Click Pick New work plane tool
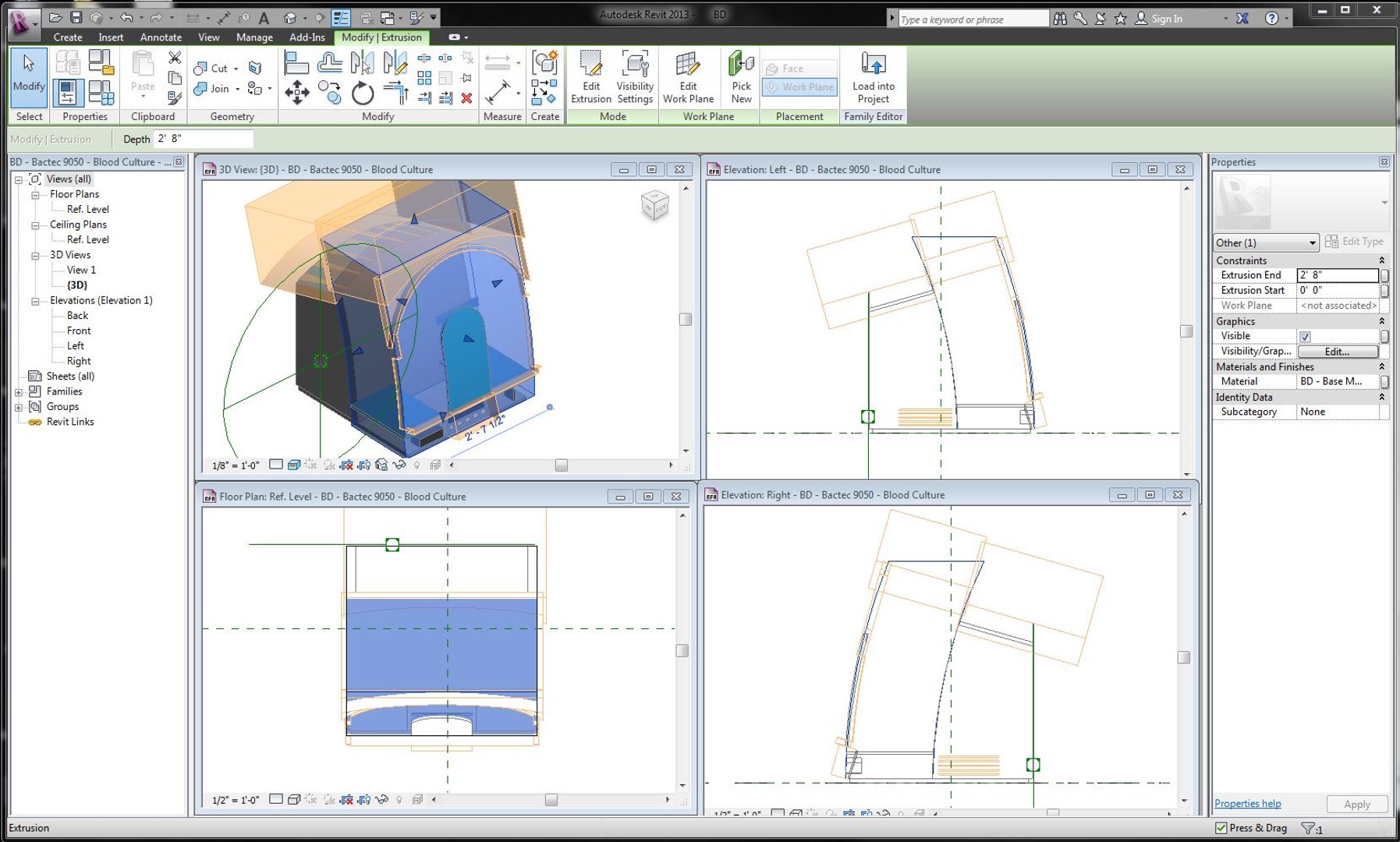 click(741, 76)
